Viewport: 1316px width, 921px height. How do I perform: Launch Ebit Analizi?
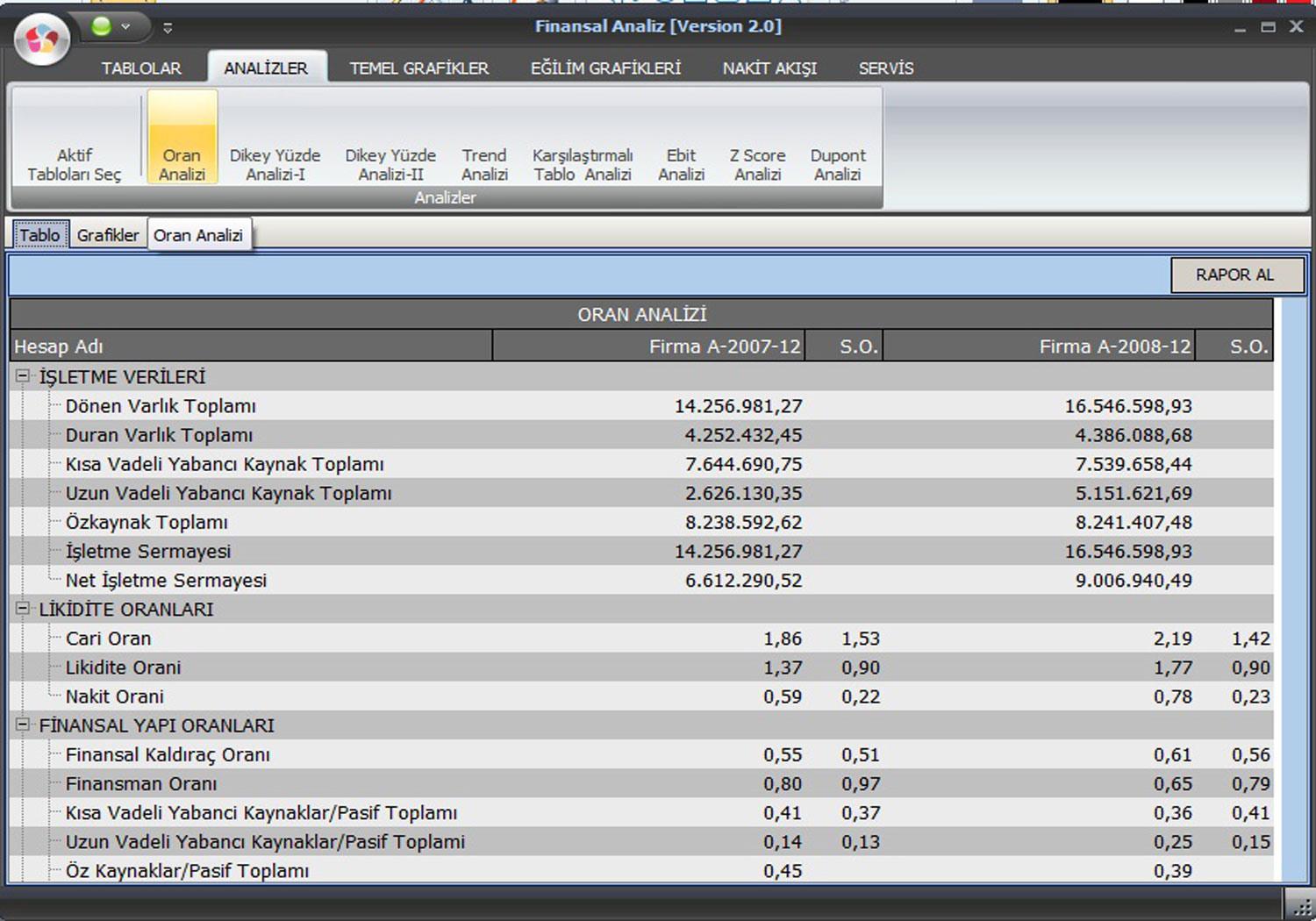[681, 138]
